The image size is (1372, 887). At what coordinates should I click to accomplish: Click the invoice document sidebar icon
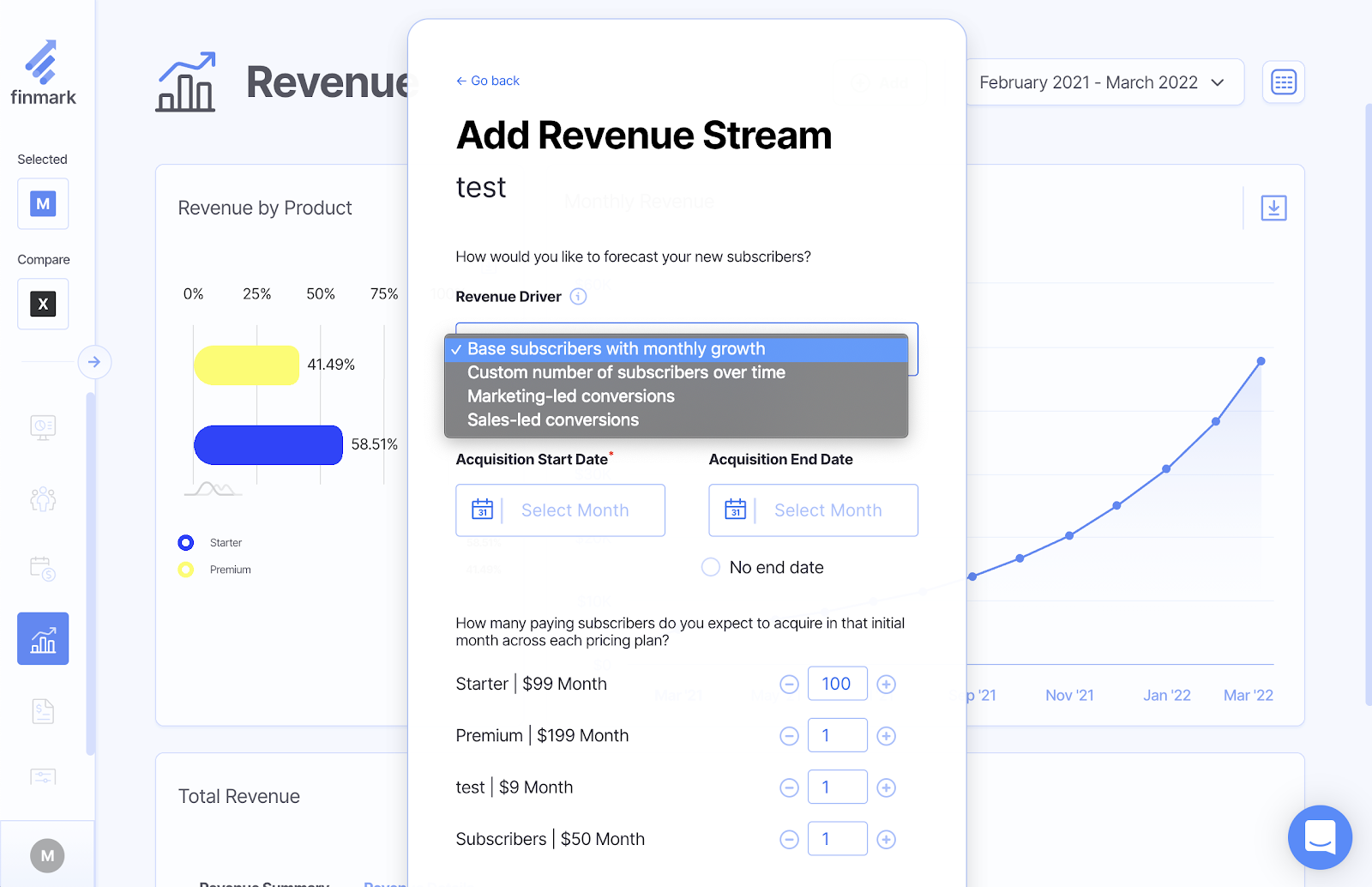(43, 711)
